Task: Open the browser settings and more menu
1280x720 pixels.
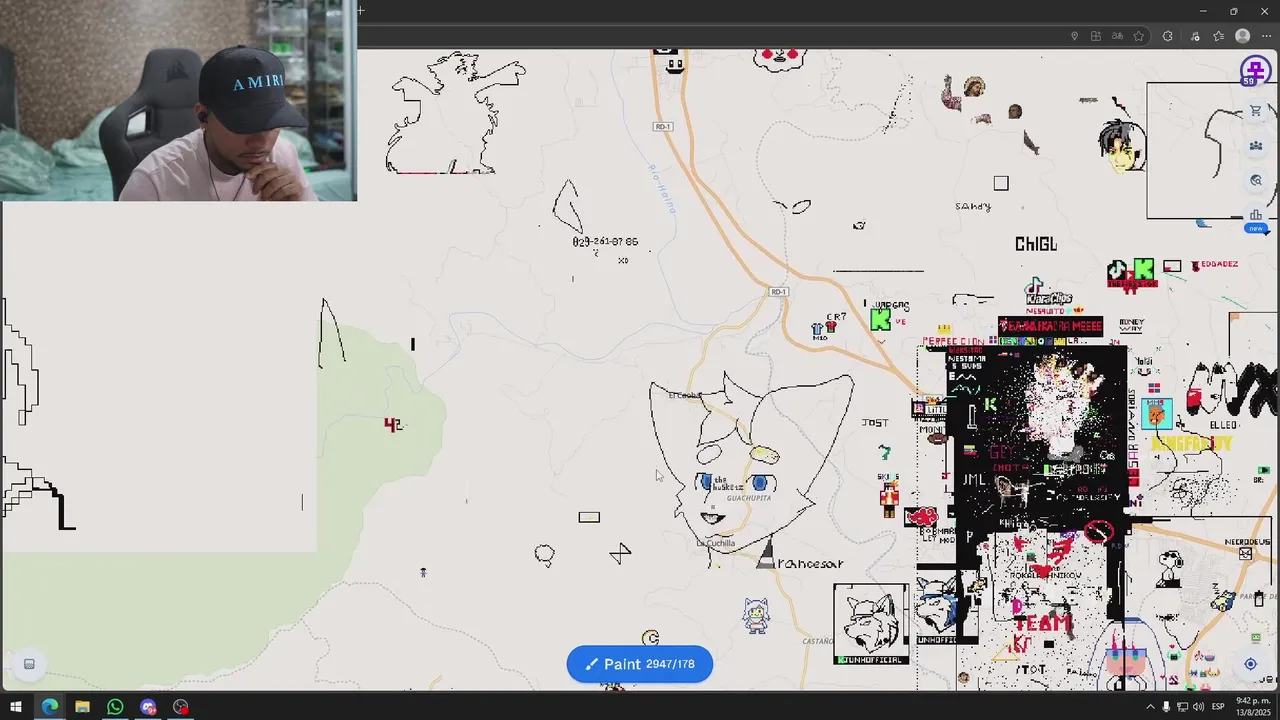Action: [x=1266, y=36]
